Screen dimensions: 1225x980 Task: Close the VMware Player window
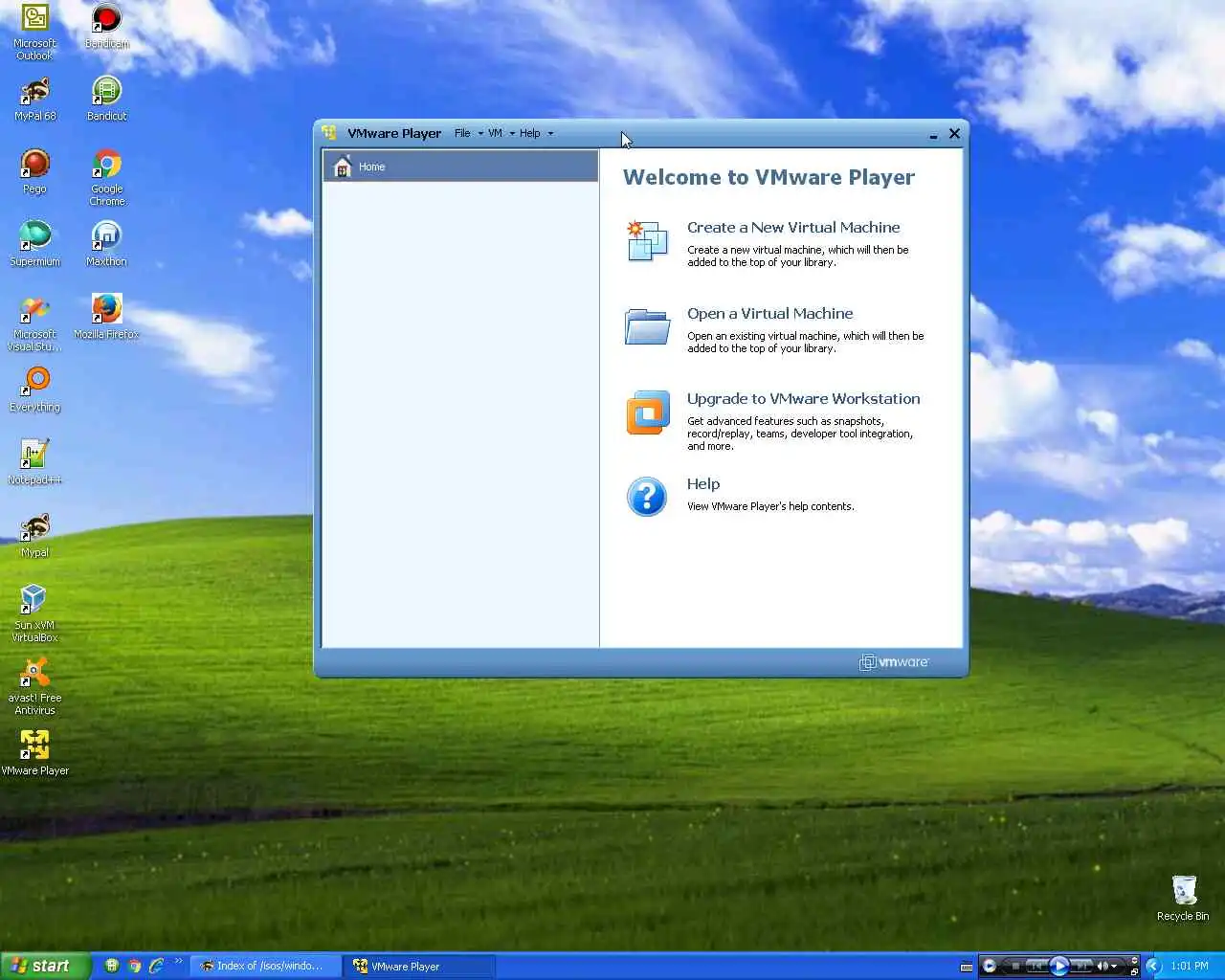tap(954, 133)
